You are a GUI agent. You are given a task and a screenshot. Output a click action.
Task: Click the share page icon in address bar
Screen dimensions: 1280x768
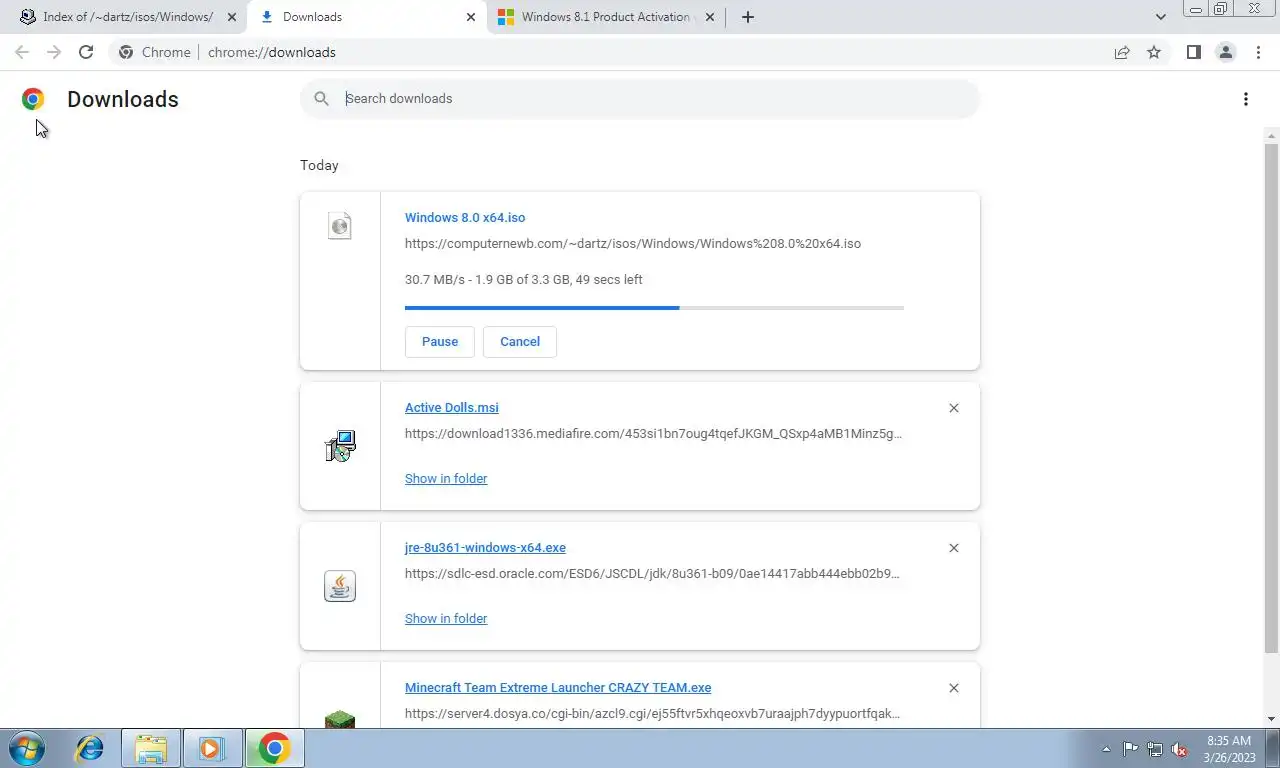pos(1122,52)
